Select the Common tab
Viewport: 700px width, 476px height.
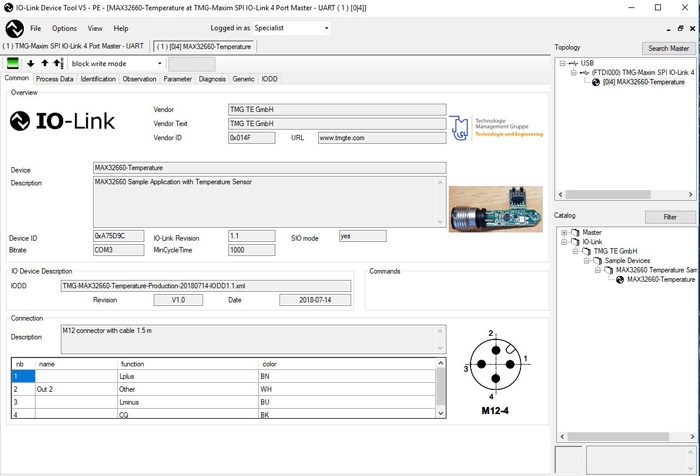(x=17, y=78)
